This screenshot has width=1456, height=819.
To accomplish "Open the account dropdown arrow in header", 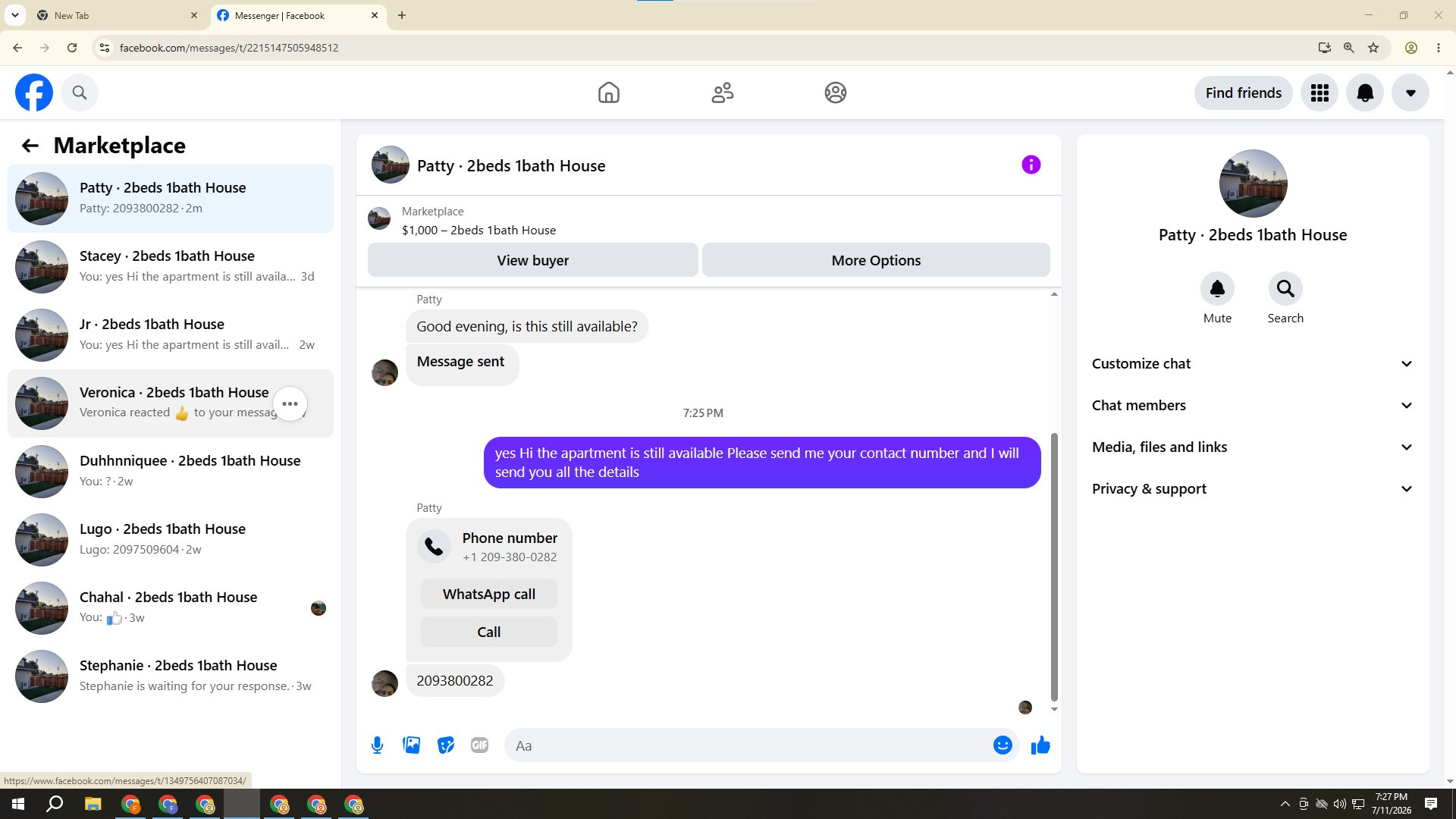I will click(1410, 93).
